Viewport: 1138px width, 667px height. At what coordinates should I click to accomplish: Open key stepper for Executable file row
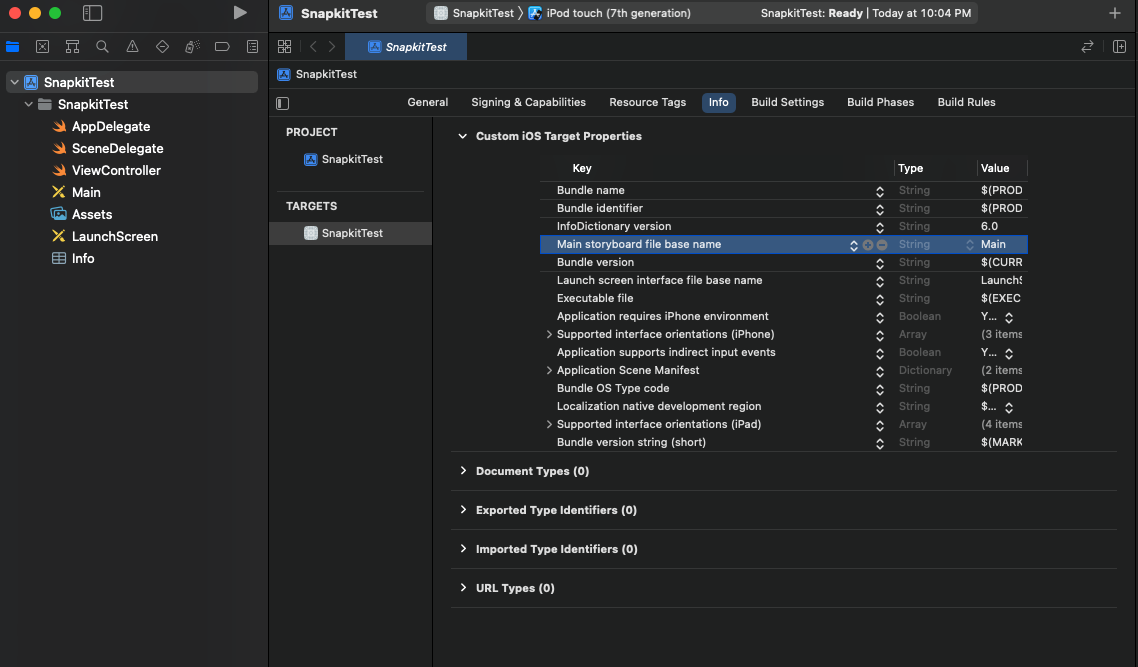(880, 299)
